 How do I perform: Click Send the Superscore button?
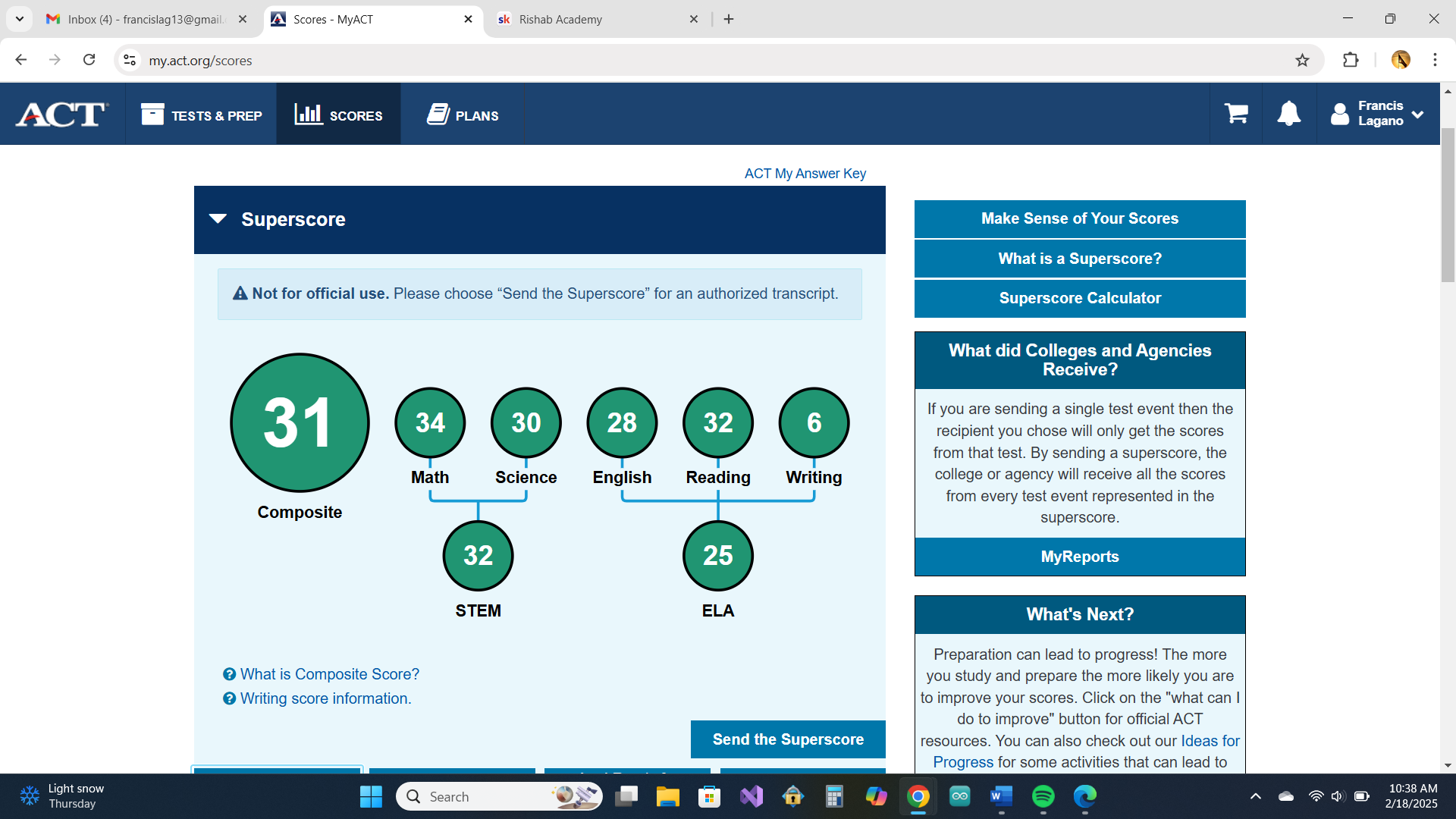click(788, 739)
